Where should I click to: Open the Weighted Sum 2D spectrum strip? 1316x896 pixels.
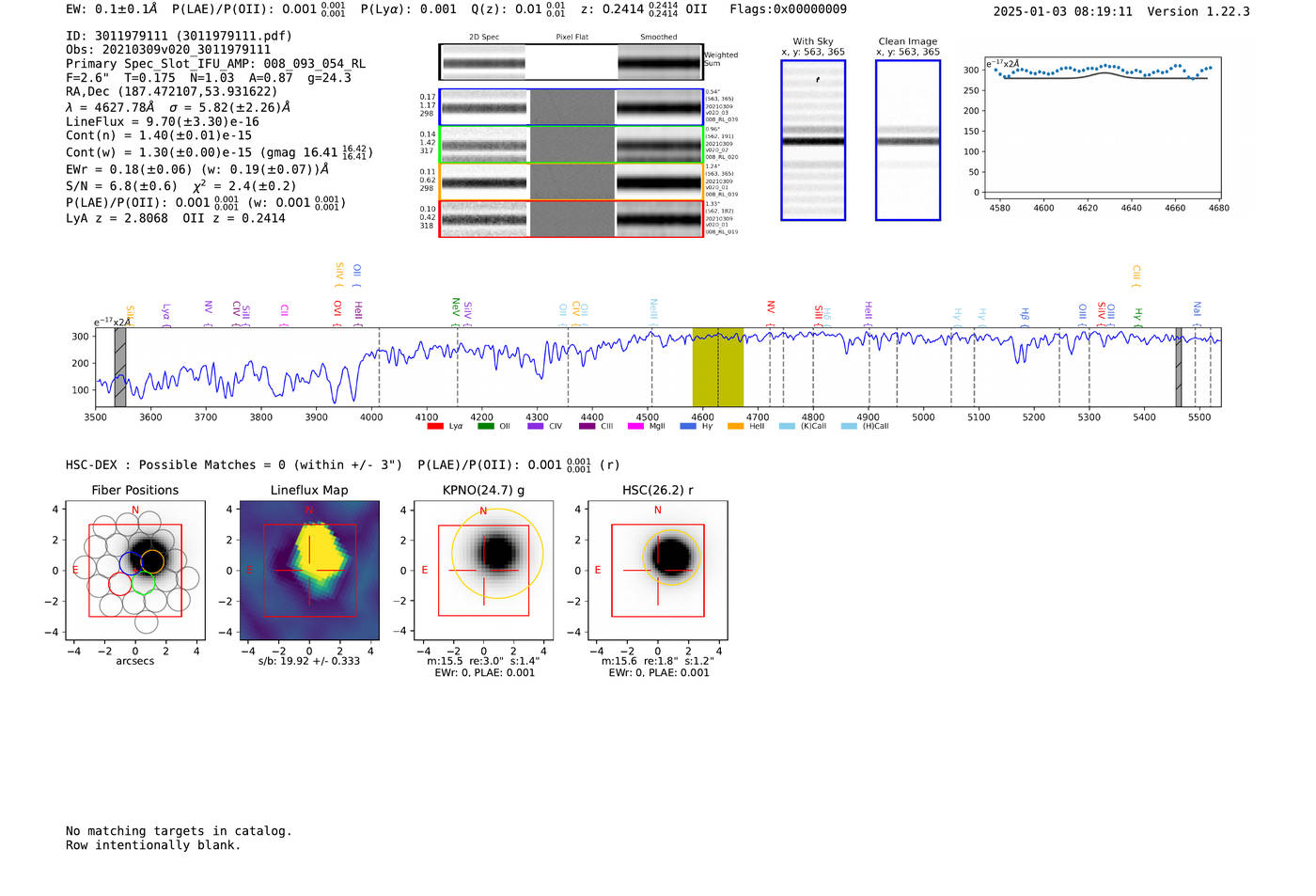[572, 62]
